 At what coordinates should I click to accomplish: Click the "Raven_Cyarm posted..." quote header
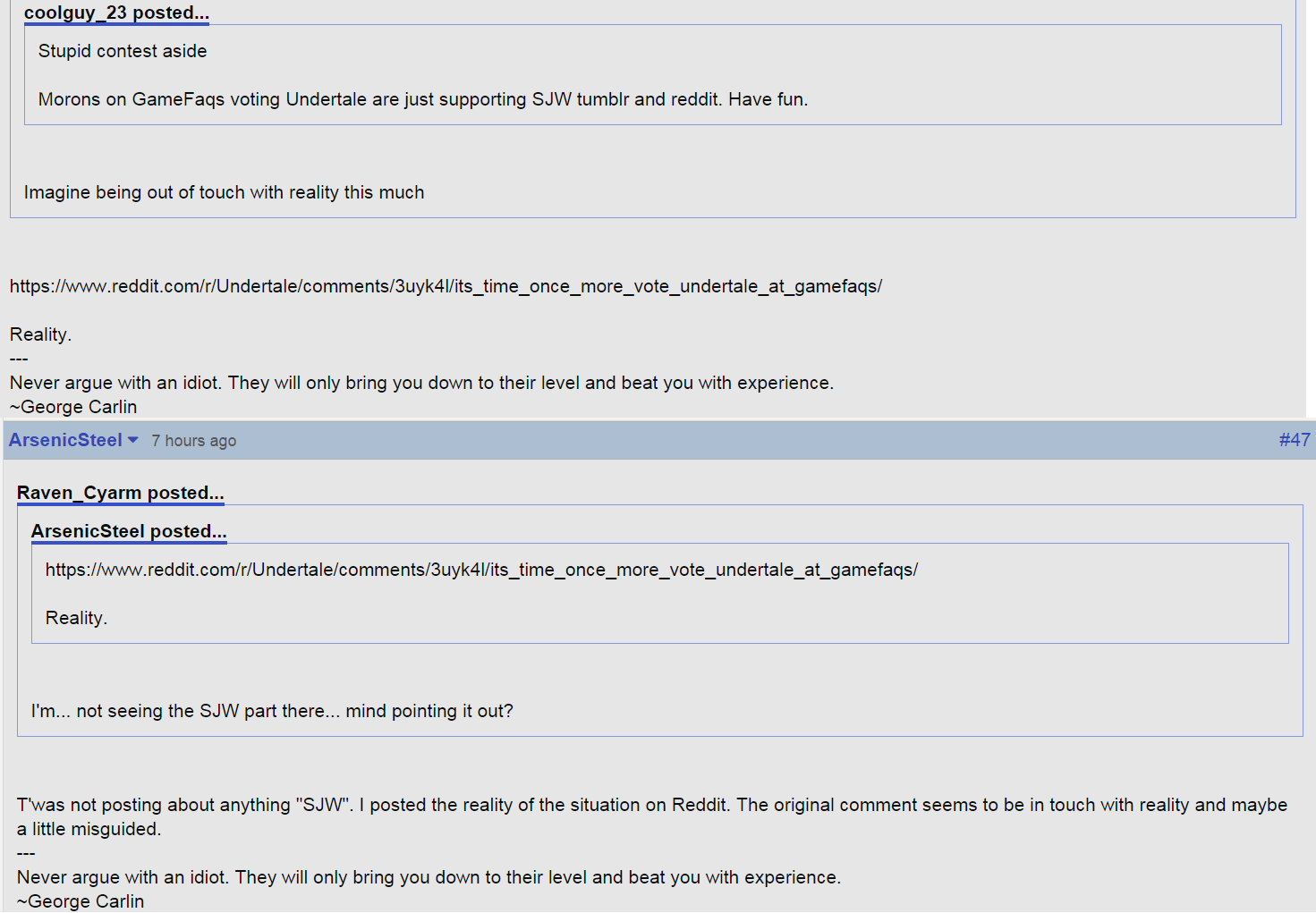pyautogui.click(x=120, y=493)
